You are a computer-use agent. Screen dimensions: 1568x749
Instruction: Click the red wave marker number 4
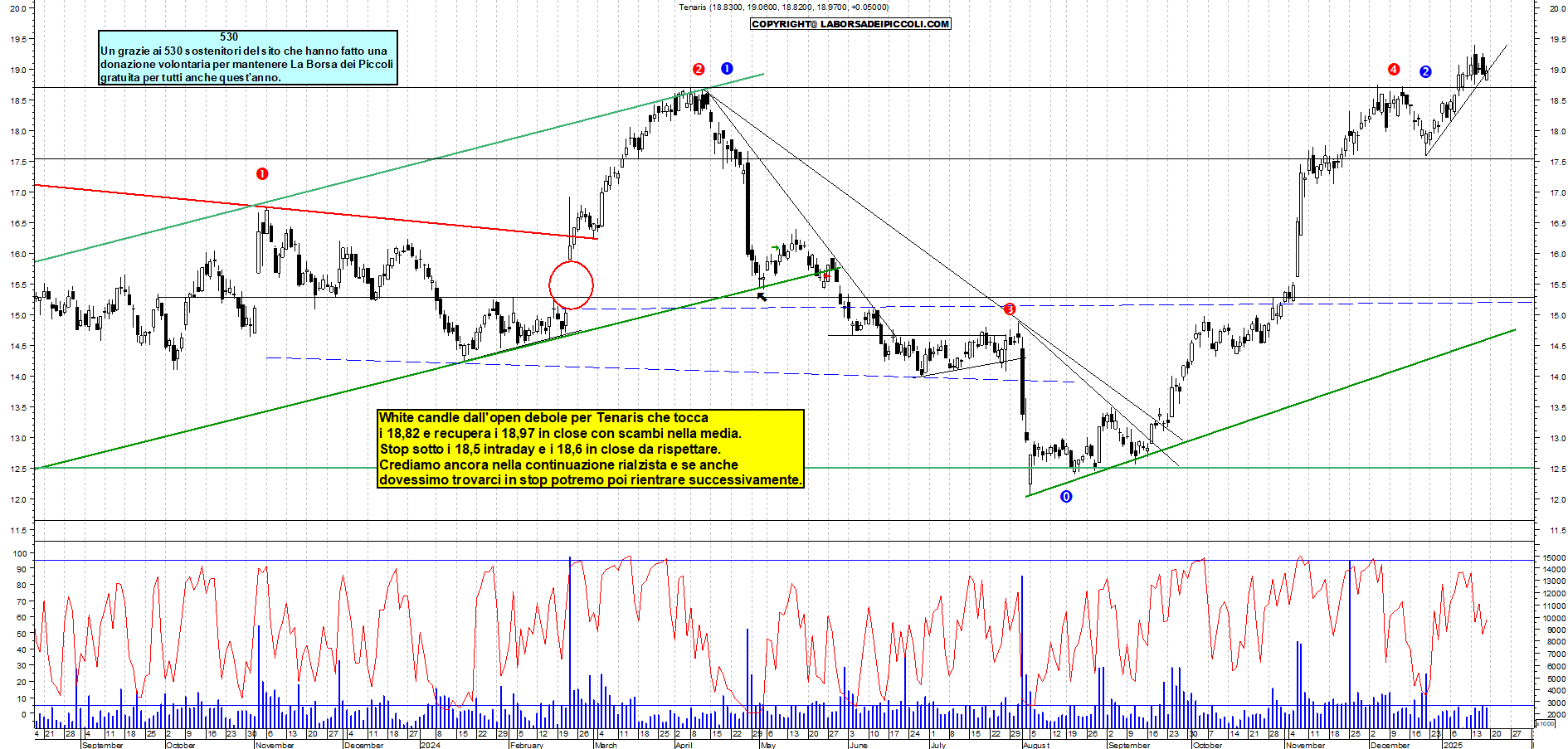click(1394, 69)
